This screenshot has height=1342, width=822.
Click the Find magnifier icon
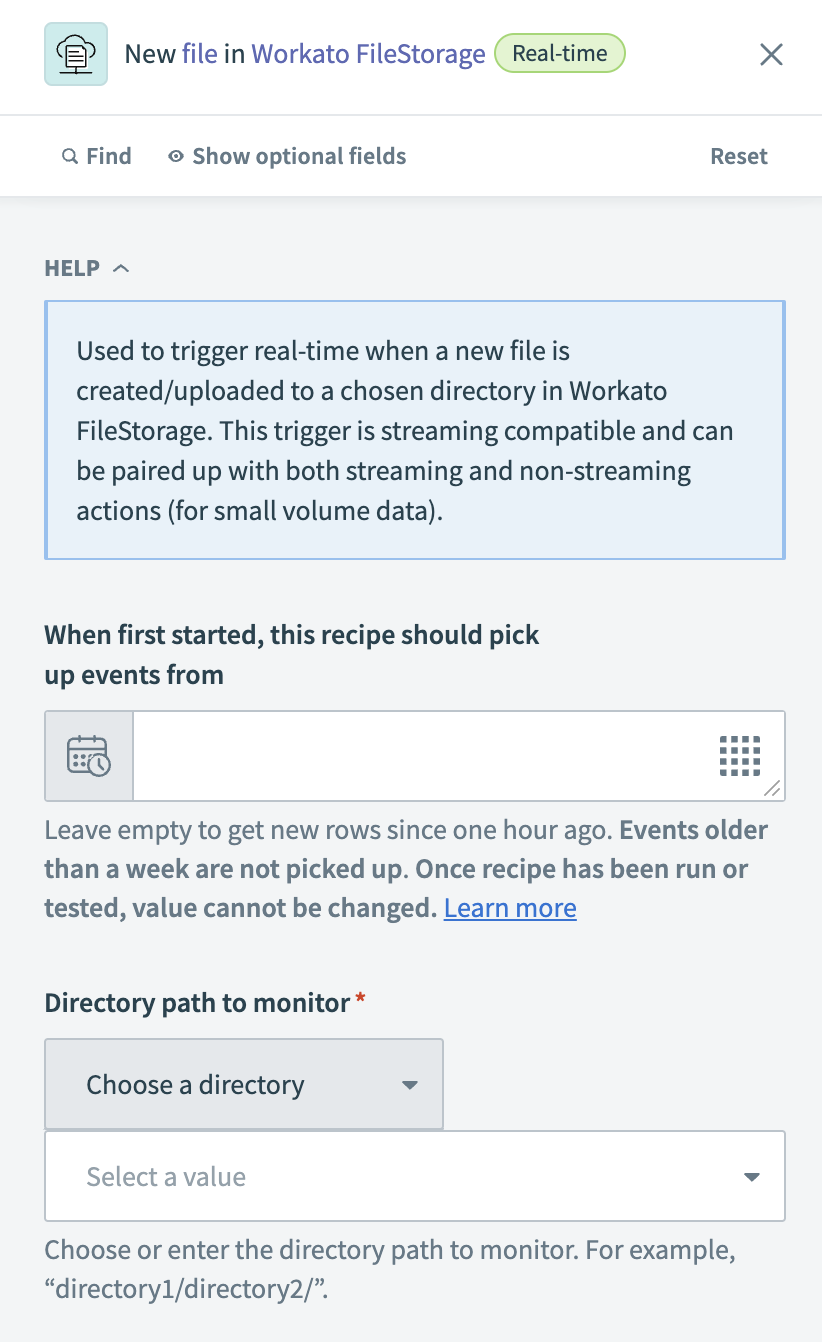click(x=70, y=156)
